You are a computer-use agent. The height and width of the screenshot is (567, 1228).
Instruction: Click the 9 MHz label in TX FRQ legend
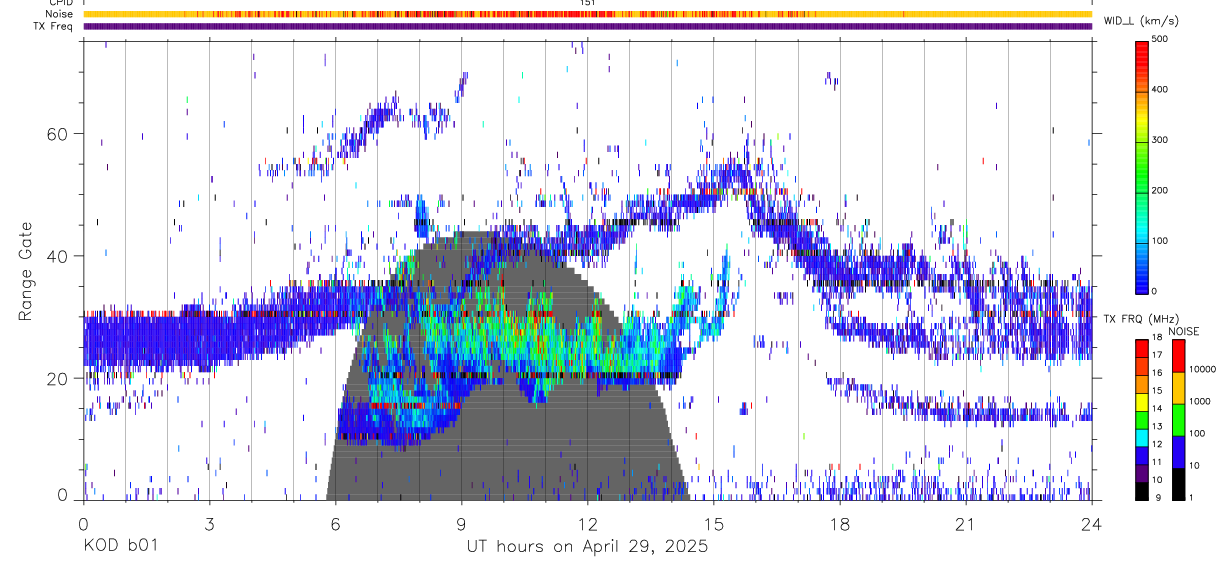1158,498
